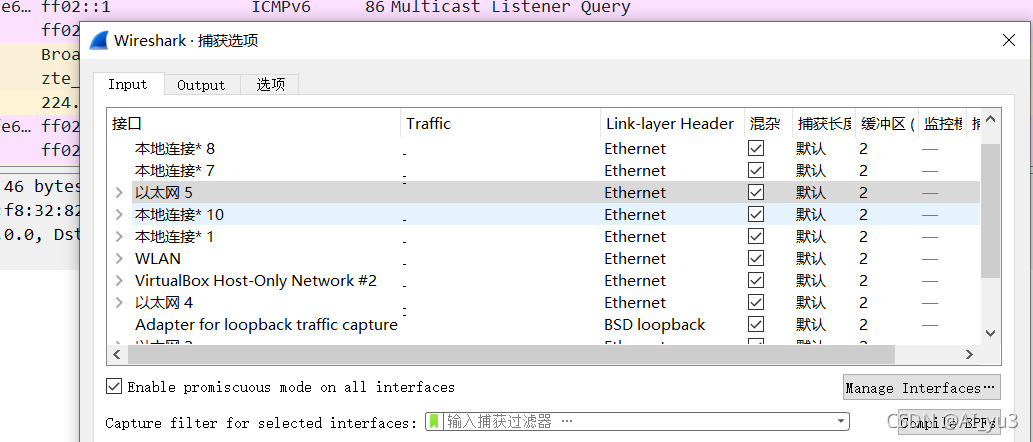Image resolution: width=1033 pixels, height=442 pixels.
Task: Click the interface list horizontal scrollbar thumb
Action: coord(511,354)
